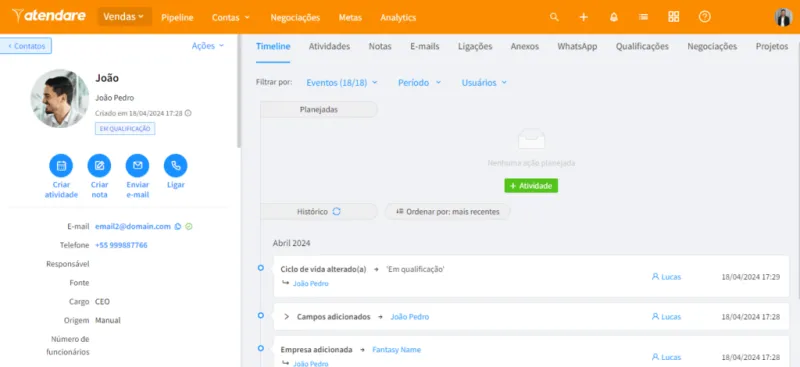The width and height of the screenshot is (800, 367).
Task: Switch to the Notas tab
Action: point(380,46)
